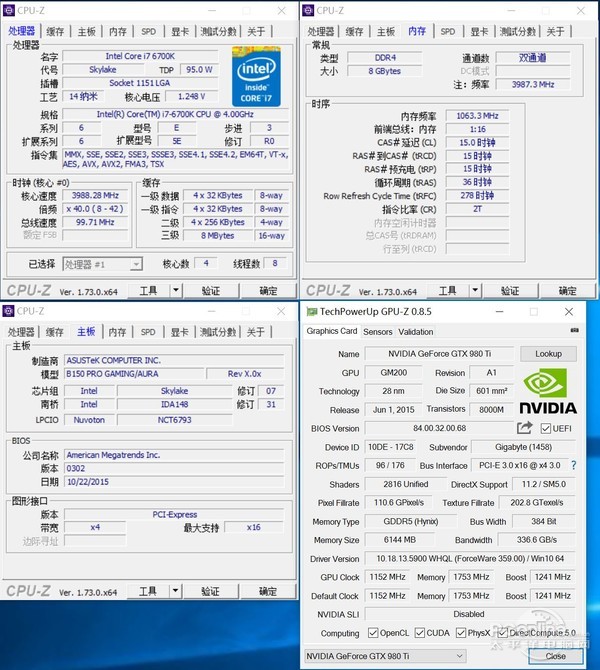Toggle the OpenCL checkbox
Viewport: 600px width, 670px height.
tap(373, 633)
